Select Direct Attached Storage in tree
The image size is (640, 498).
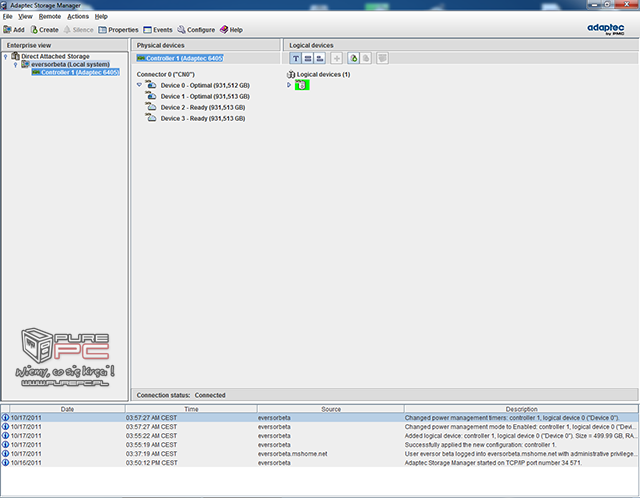55,56
